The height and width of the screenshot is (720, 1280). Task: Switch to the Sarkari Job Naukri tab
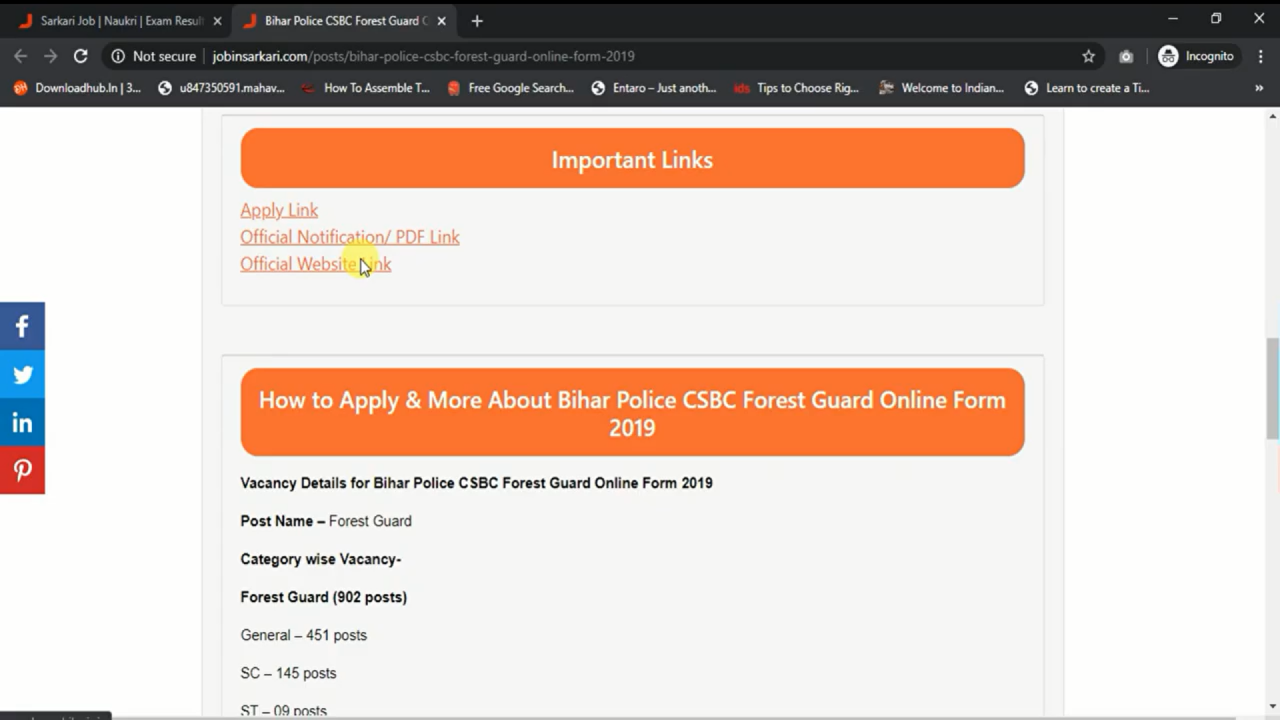tap(120, 21)
